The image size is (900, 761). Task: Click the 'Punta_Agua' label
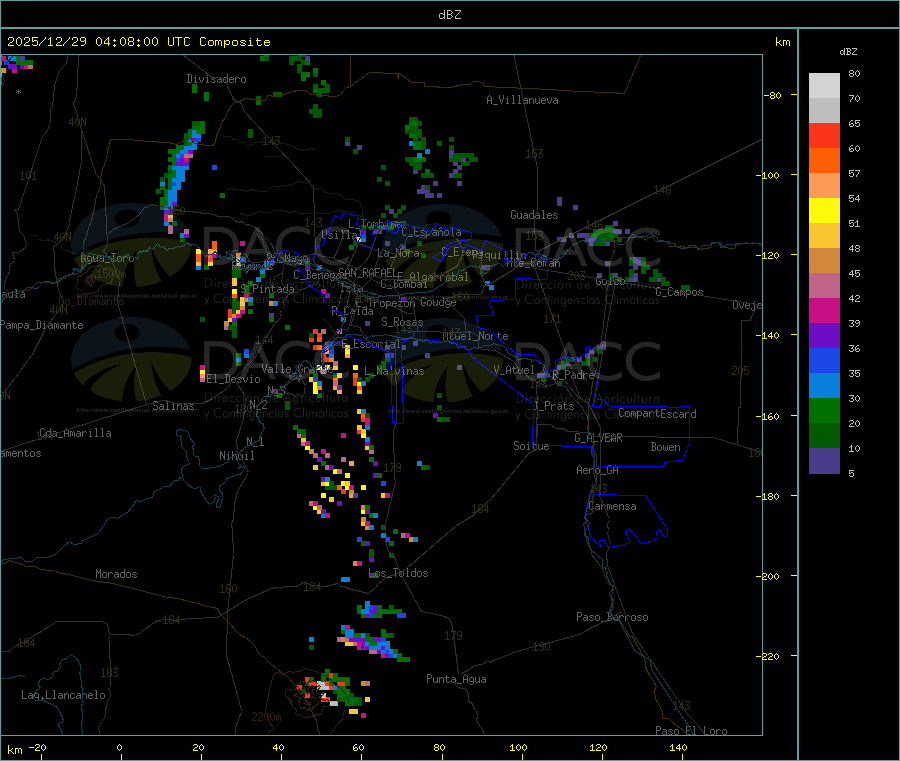pos(456,679)
